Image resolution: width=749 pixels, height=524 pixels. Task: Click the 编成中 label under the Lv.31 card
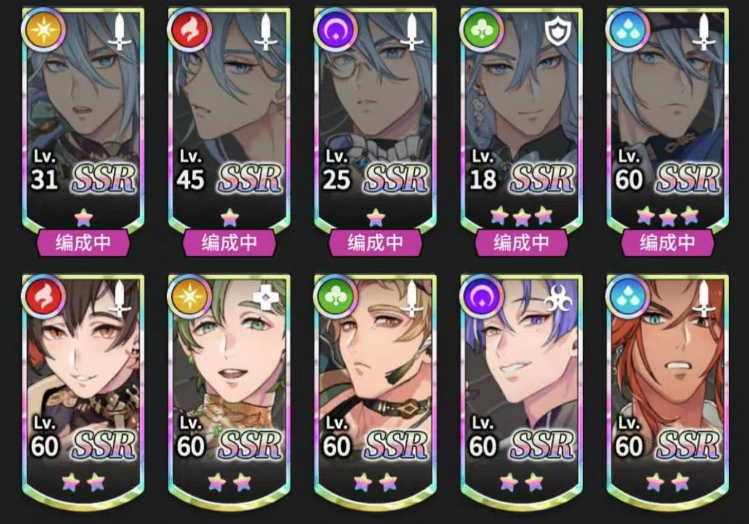point(83,243)
